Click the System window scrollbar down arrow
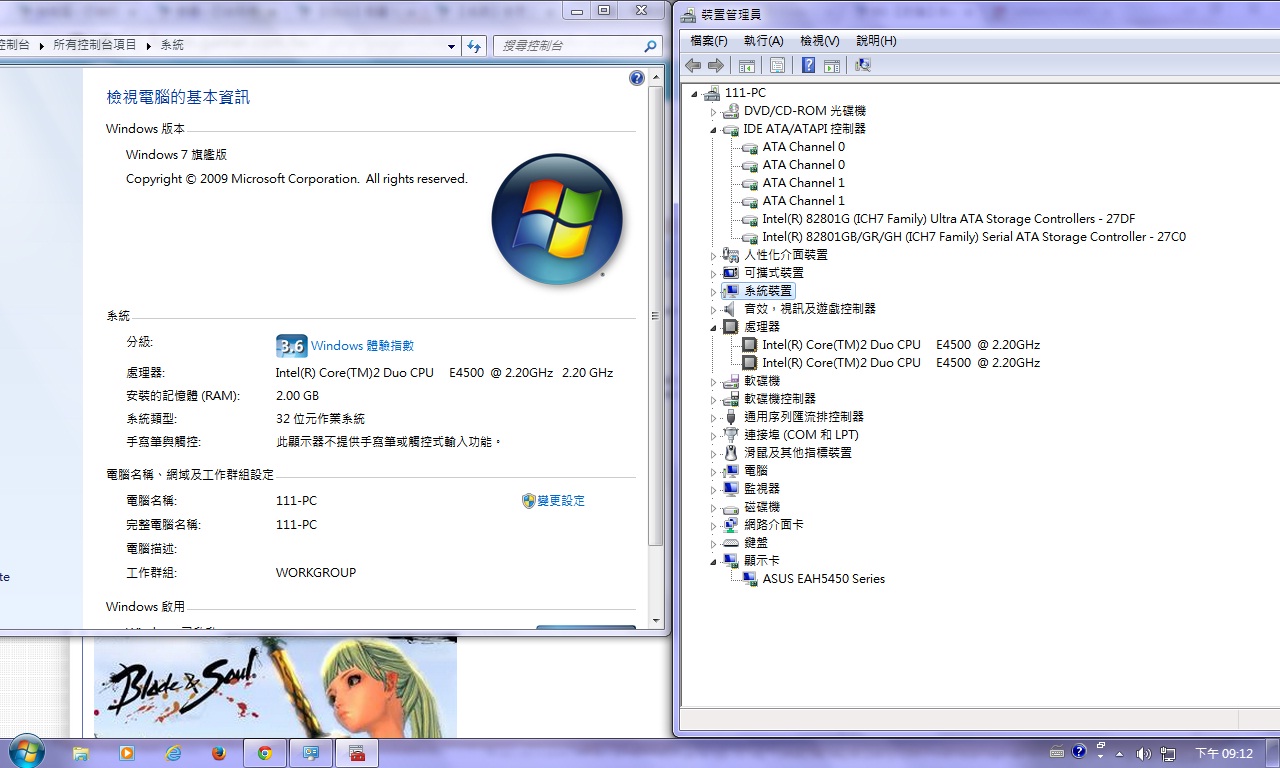Viewport: 1280px width, 768px height. pos(656,620)
